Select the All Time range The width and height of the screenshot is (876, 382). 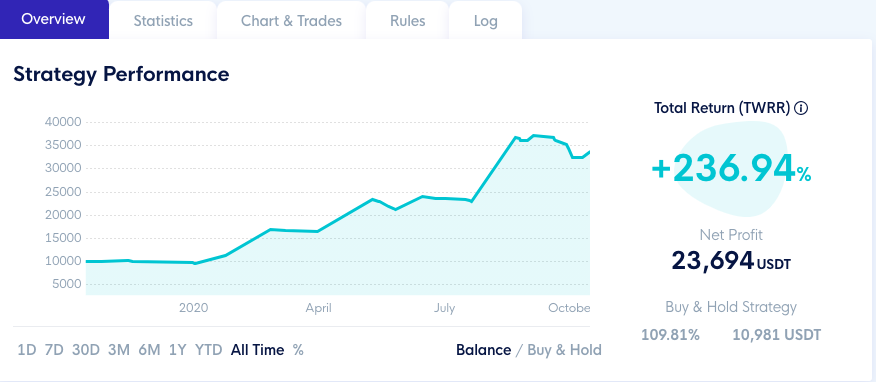click(x=258, y=350)
